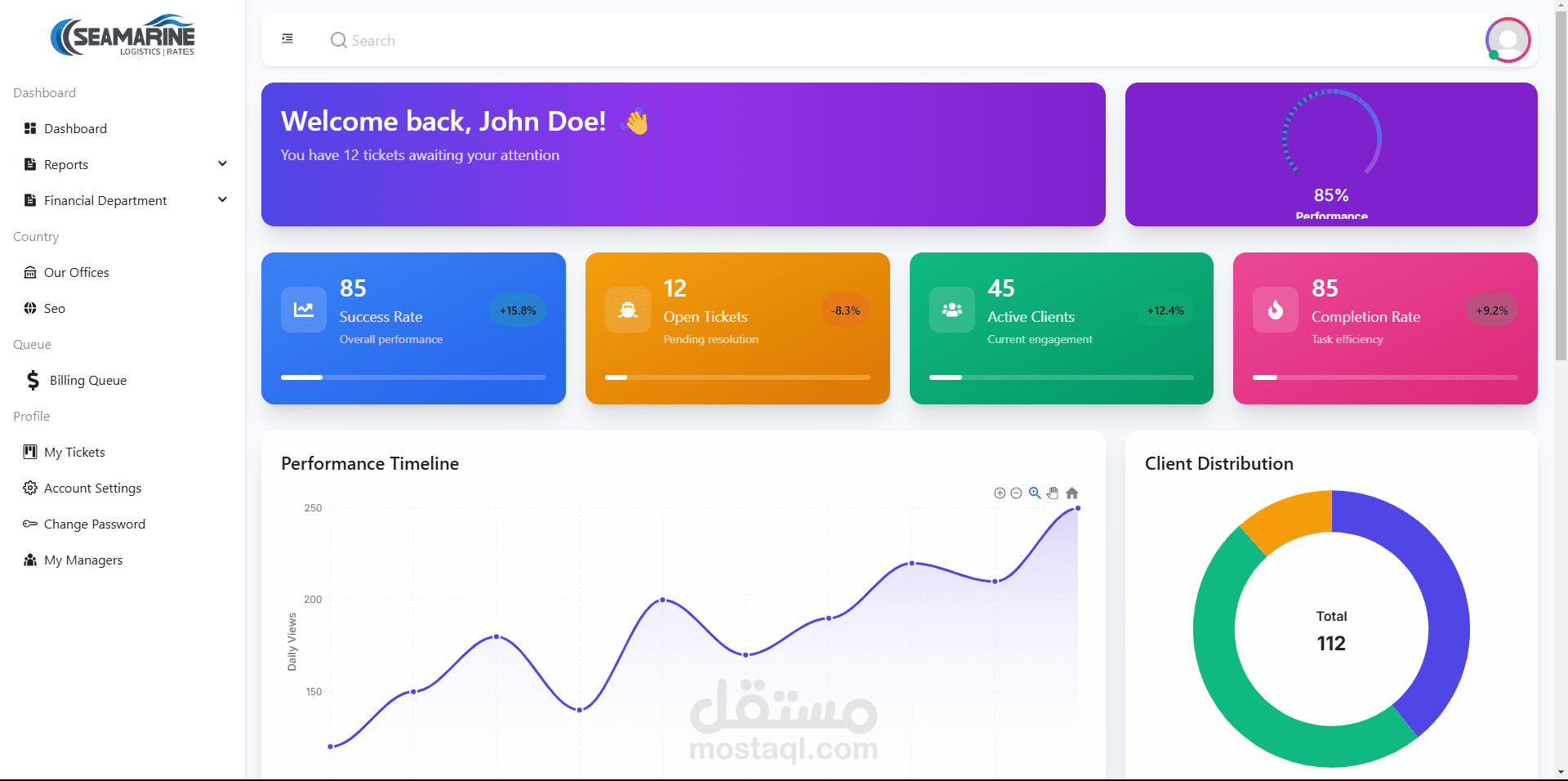Click the Seo globe icon

tap(30, 308)
